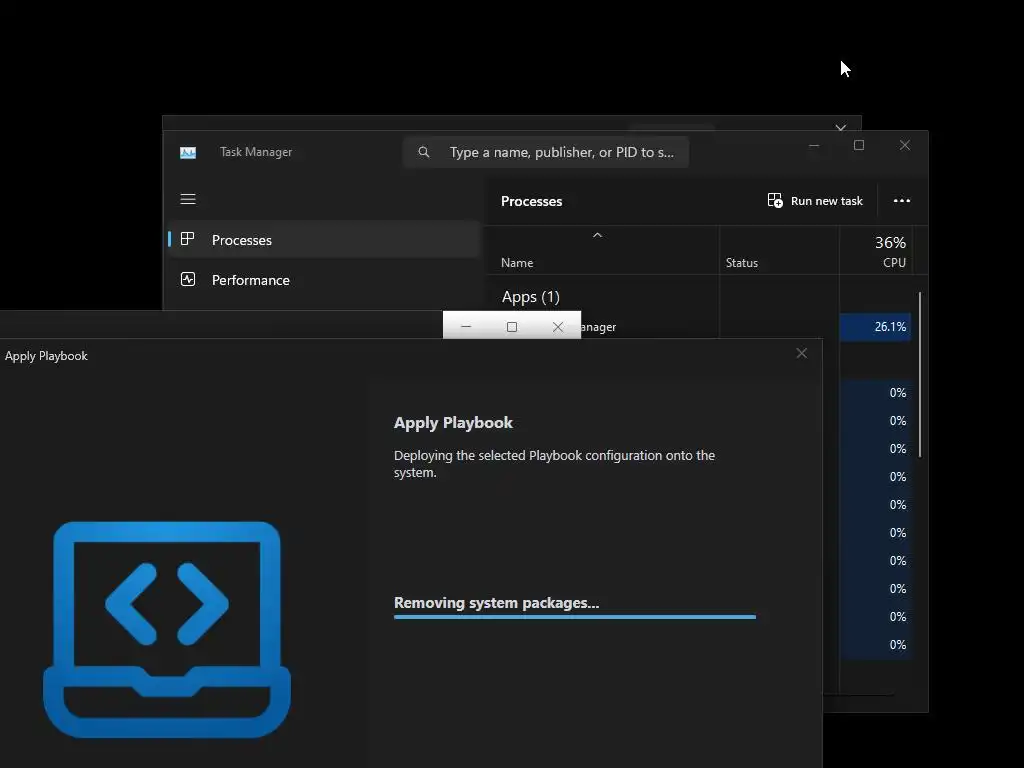Viewport: 1024px width, 768px height.
Task: Close the Task Manager window
Action: tap(904, 145)
